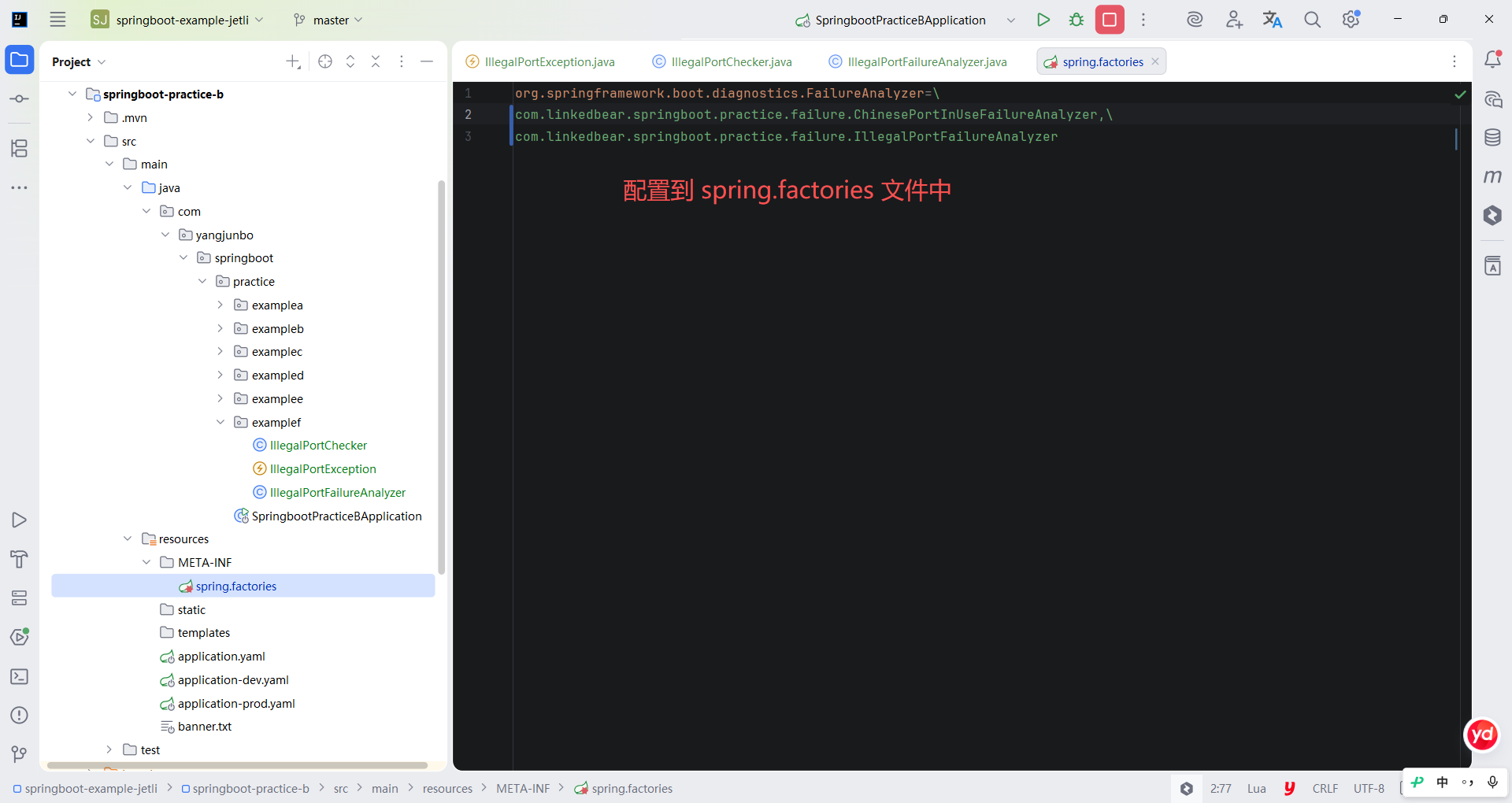Open Code With Me add-user icon
The image size is (1512, 803).
(x=1234, y=20)
